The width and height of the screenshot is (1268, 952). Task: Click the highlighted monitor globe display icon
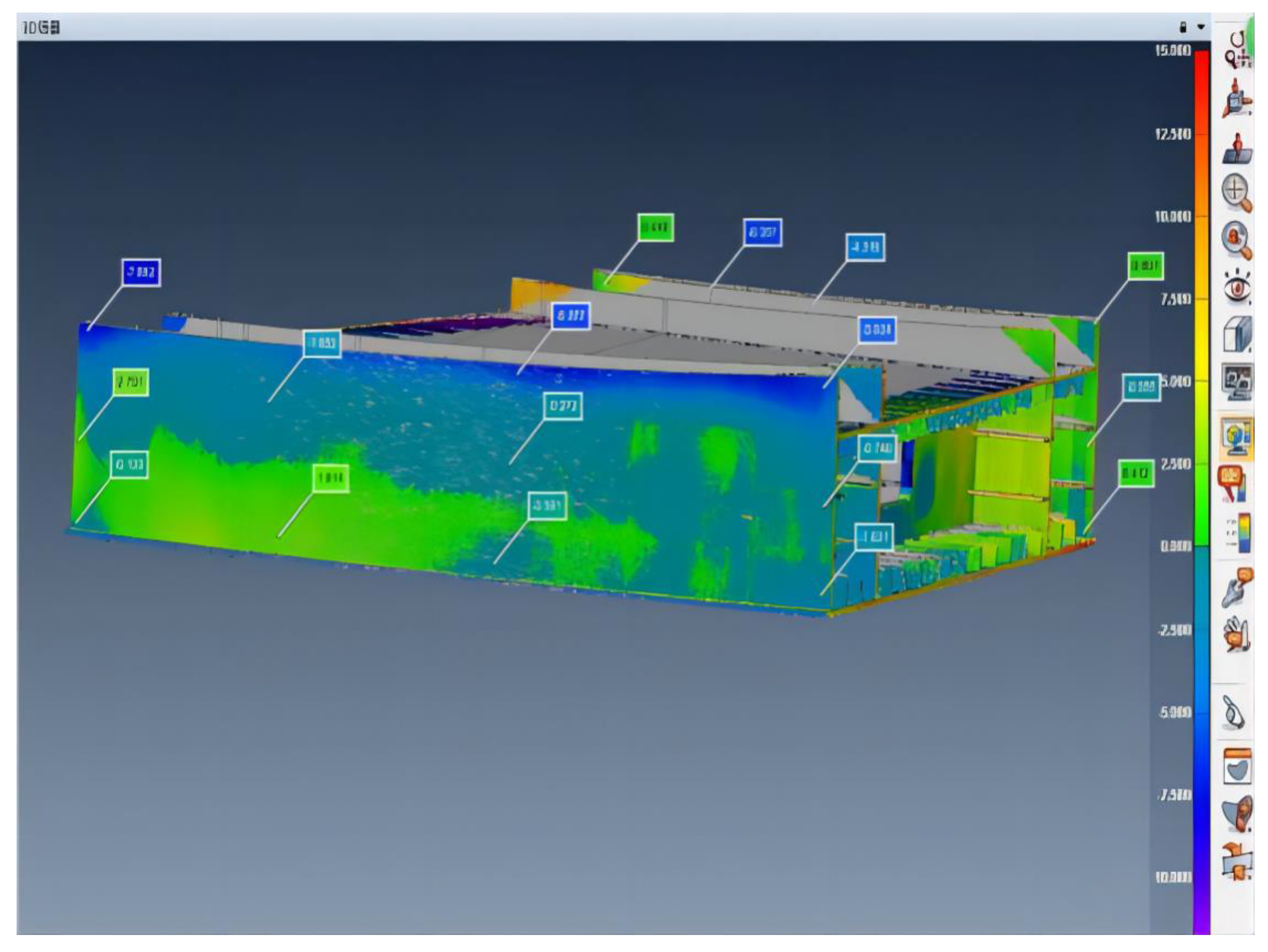coord(1237,438)
